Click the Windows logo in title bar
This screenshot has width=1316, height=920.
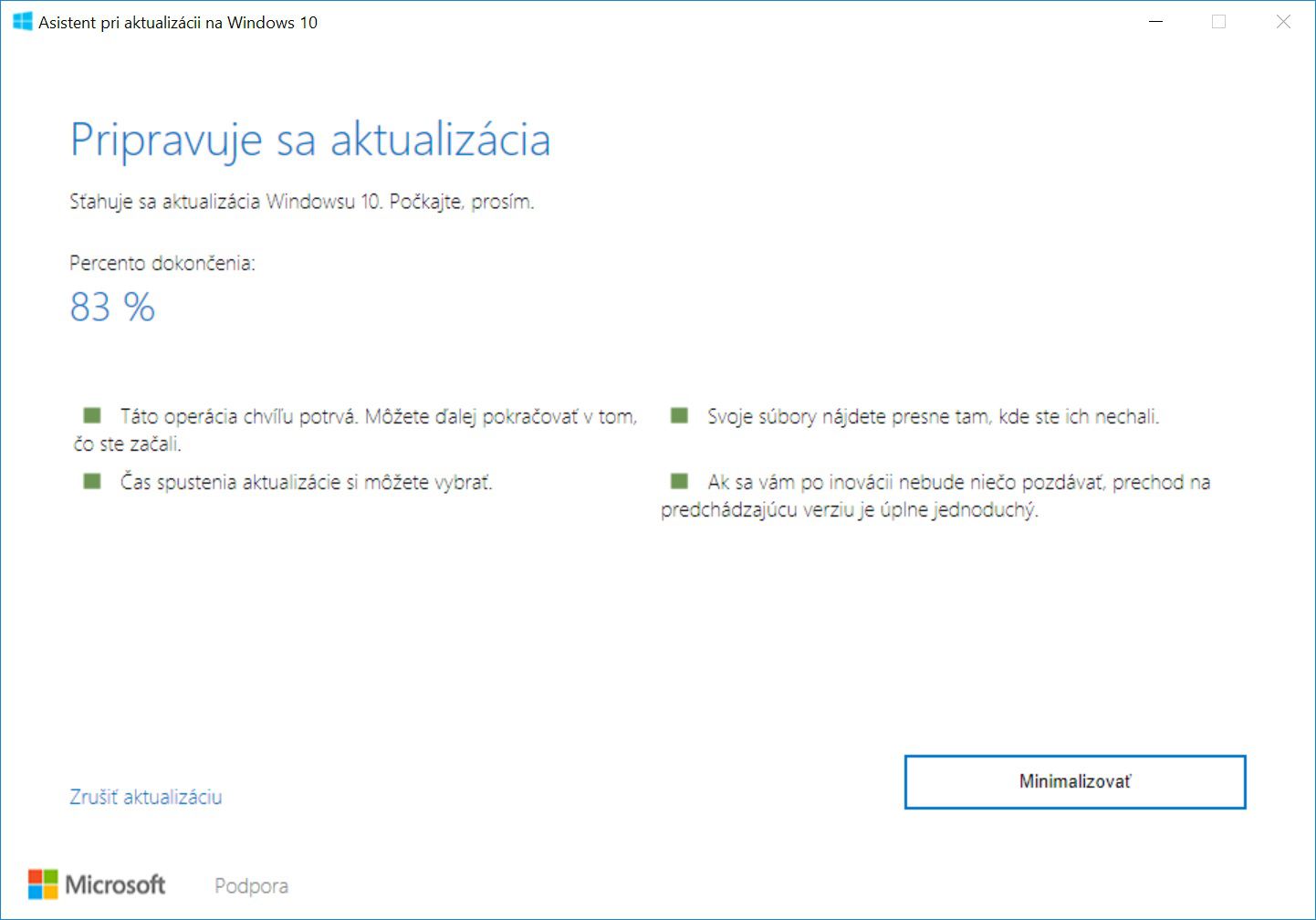(x=23, y=22)
